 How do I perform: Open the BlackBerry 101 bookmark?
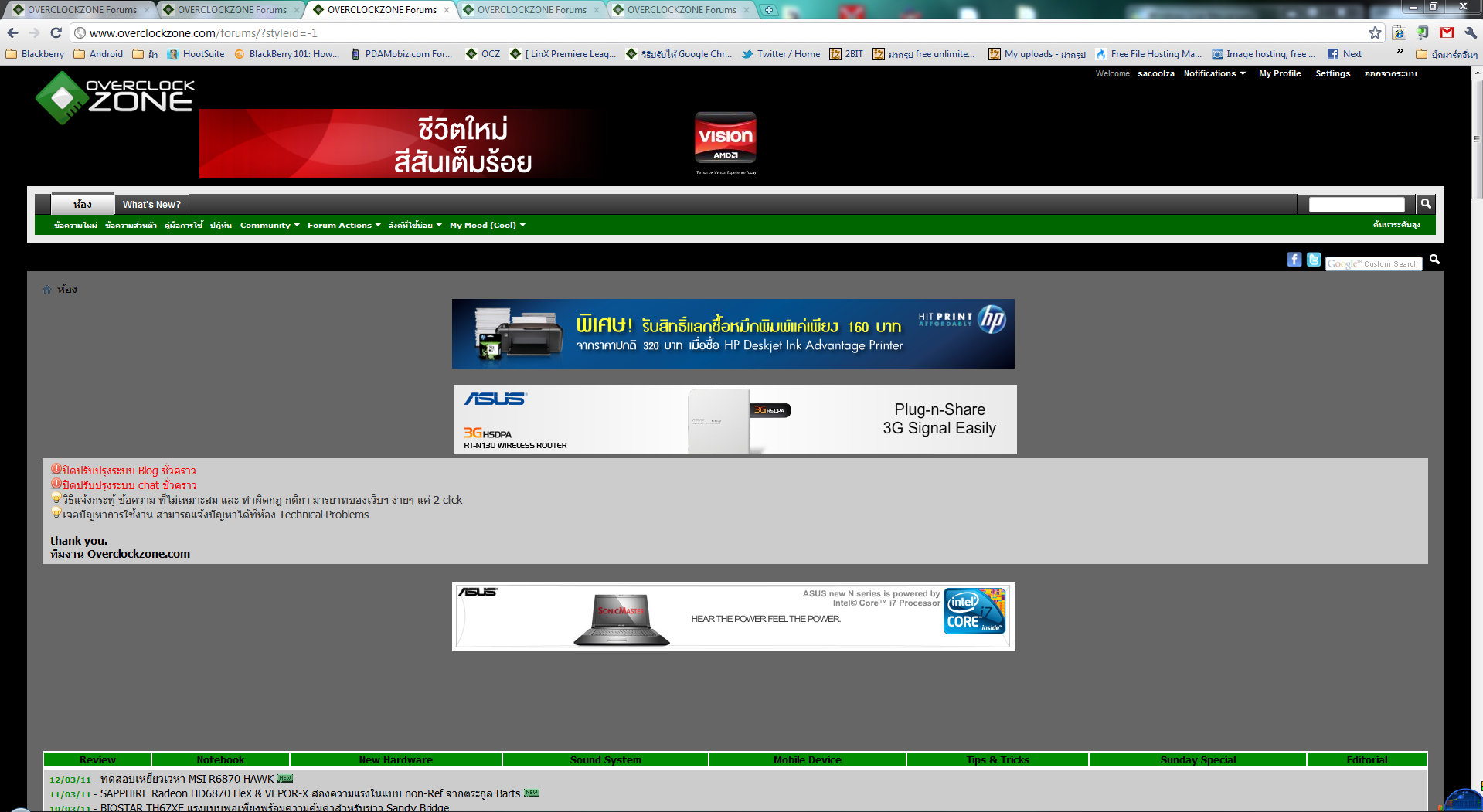click(x=287, y=54)
